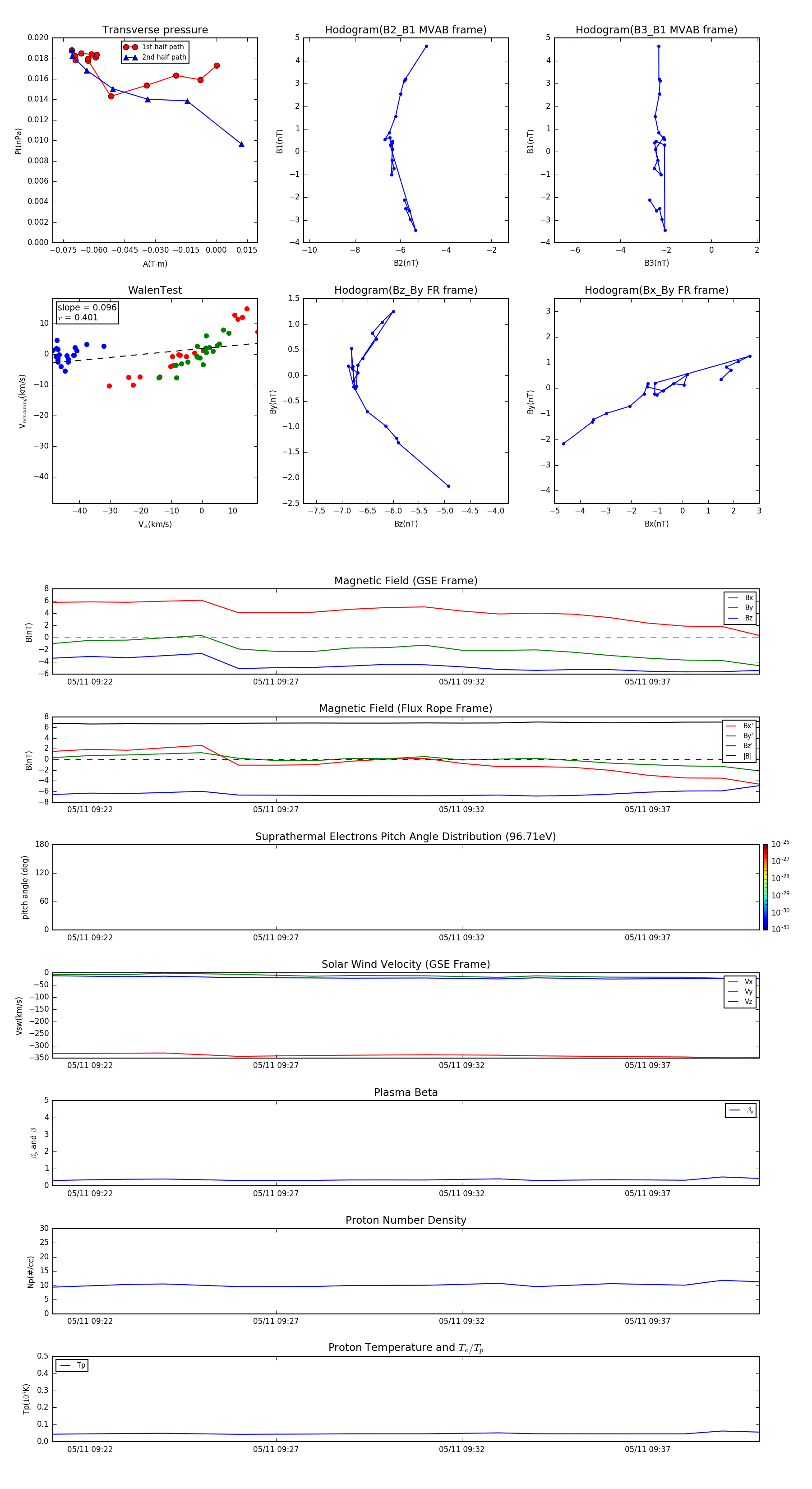The height and width of the screenshot is (1489, 812).
Task: Click '05/11 09:37' tick under proton temperature plot
Action: click(647, 1450)
